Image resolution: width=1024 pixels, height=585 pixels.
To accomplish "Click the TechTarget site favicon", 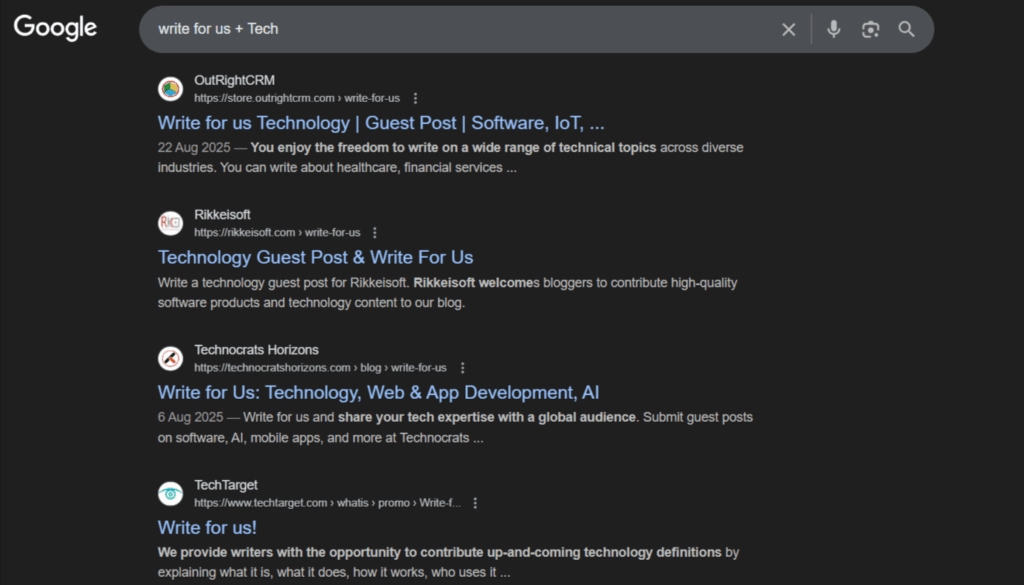I will [x=171, y=493].
